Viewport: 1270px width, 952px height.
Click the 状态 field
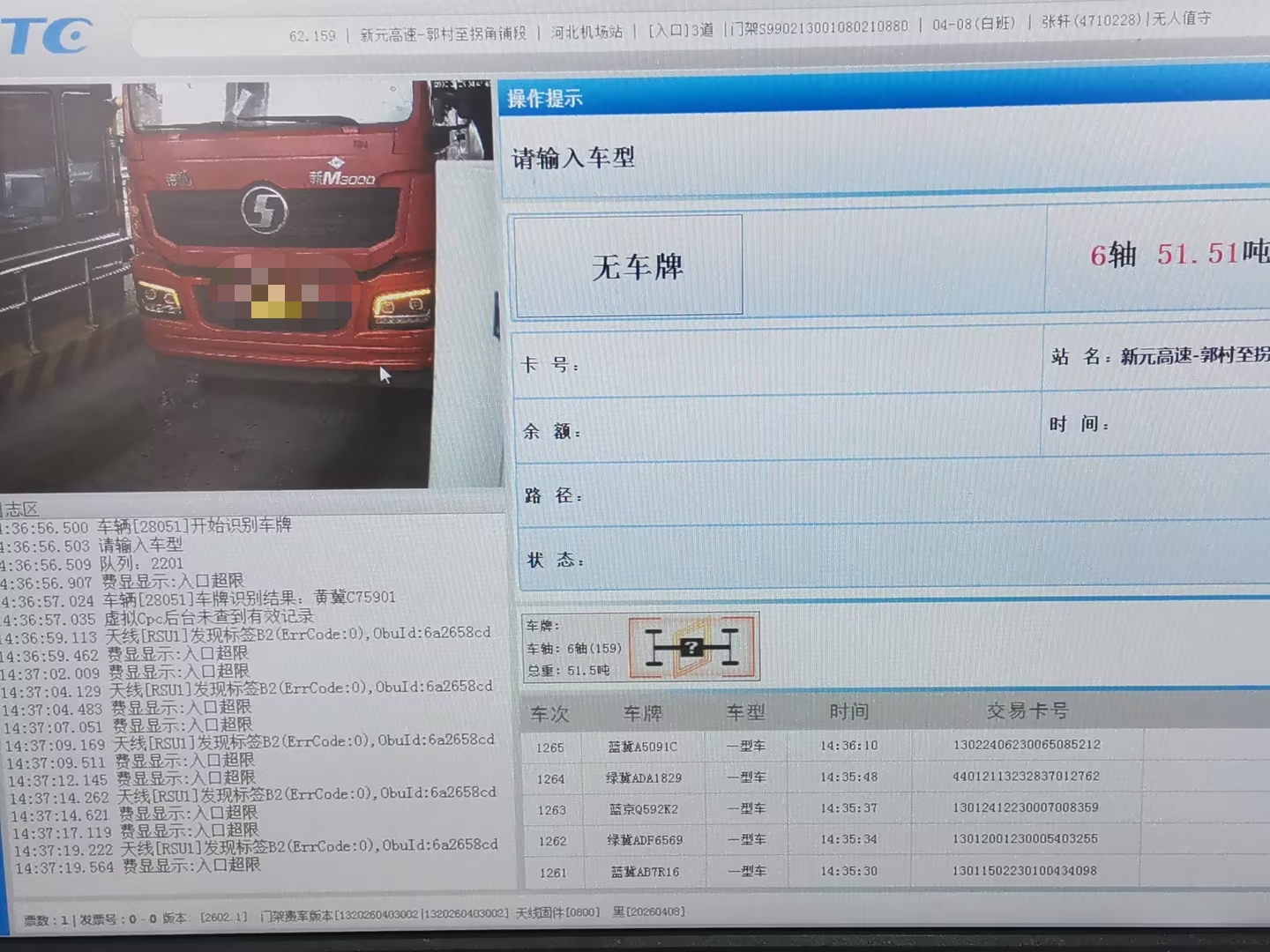(x=882, y=560)
